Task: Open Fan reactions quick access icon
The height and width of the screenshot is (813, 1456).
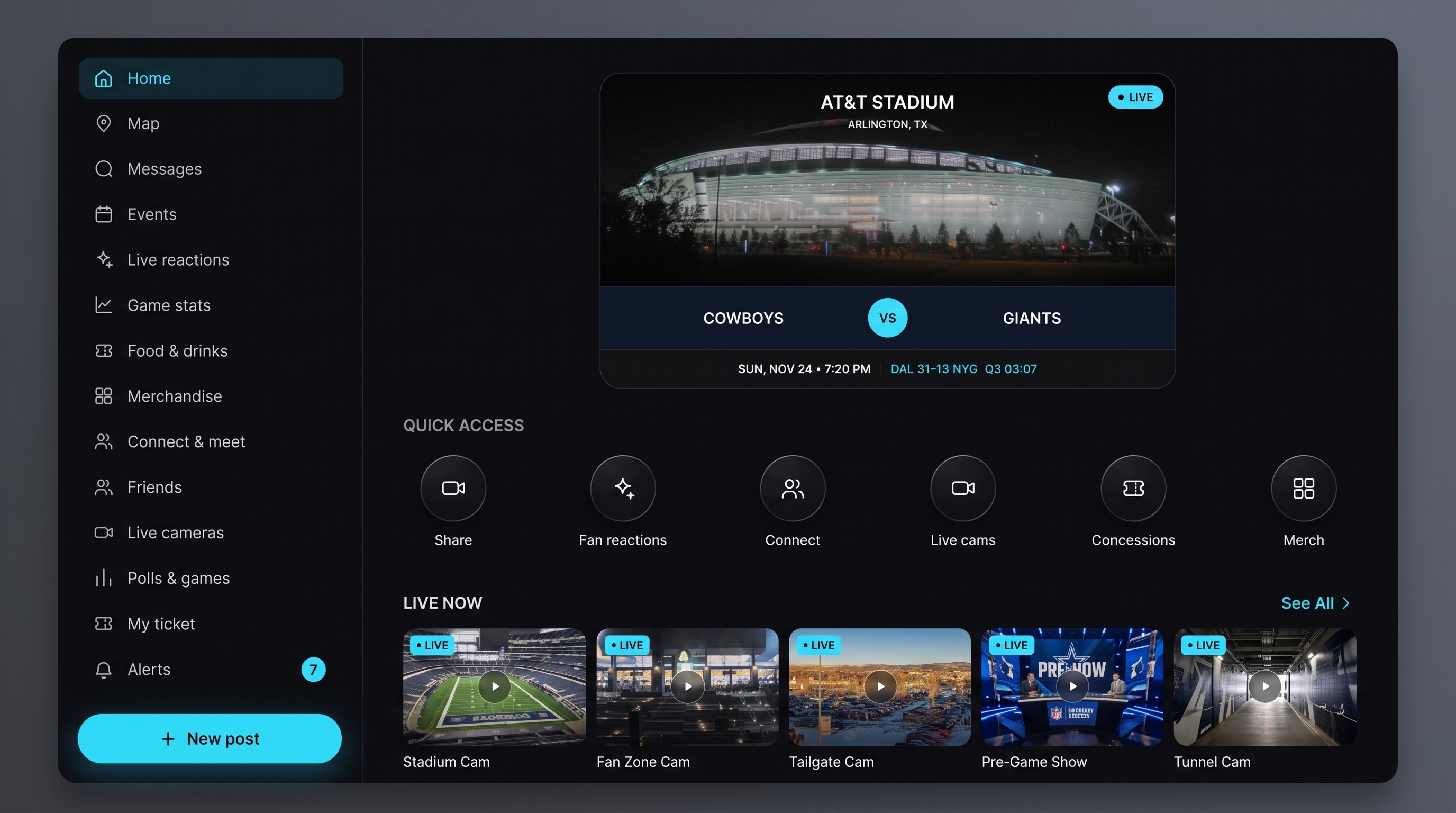Action: coord(623,488)
